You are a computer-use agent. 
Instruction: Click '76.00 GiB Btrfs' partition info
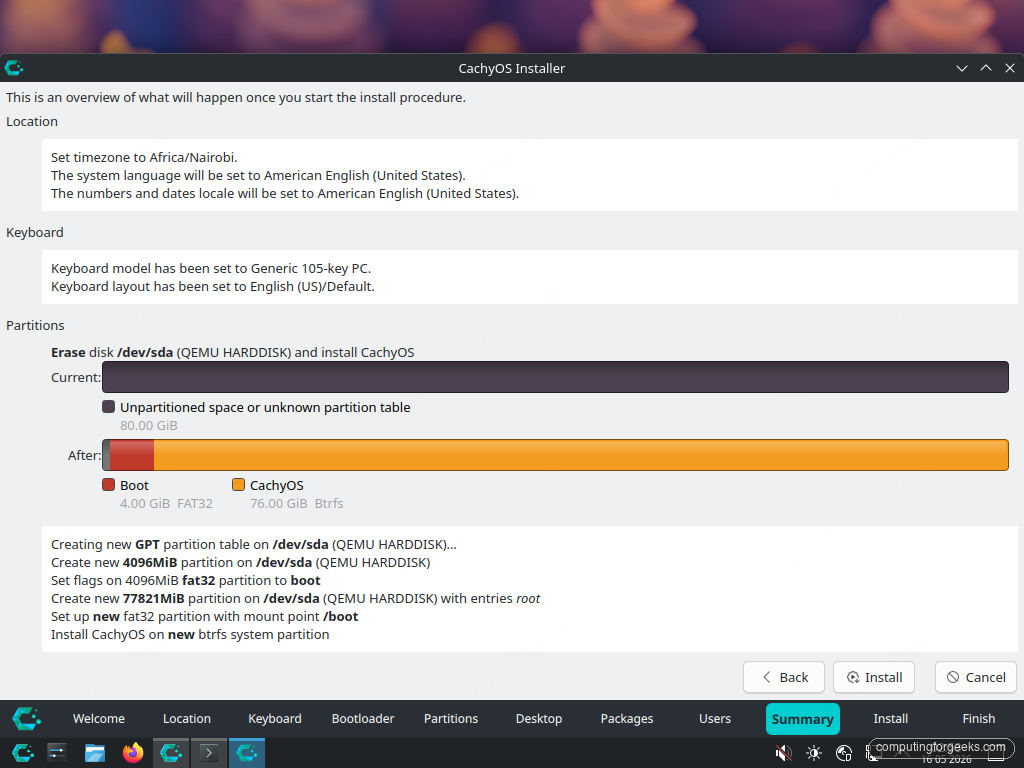click(296, 504)
